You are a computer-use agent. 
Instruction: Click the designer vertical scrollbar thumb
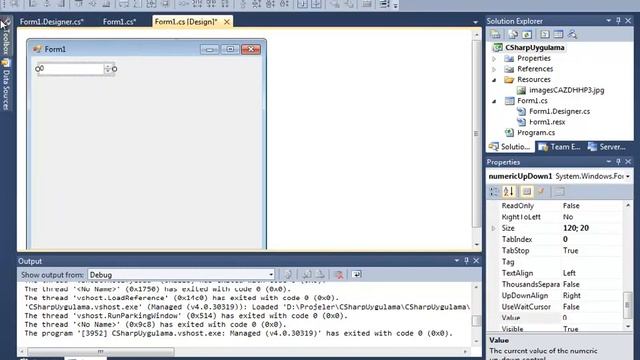pyautogui.click(x=476, y=133)
